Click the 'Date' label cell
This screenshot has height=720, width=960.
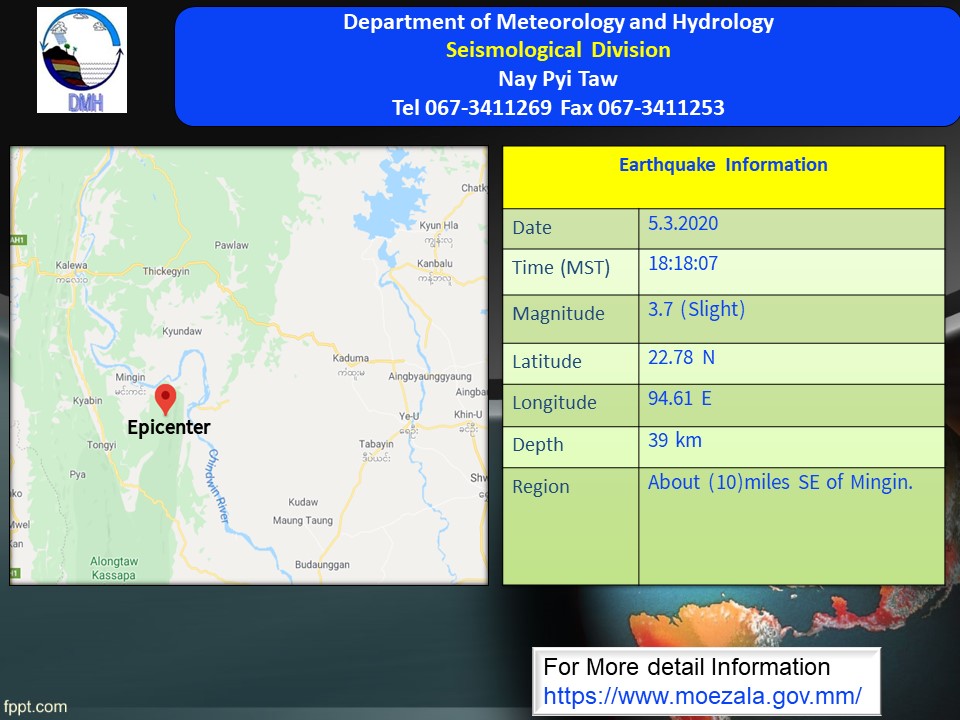coord(571,228)
